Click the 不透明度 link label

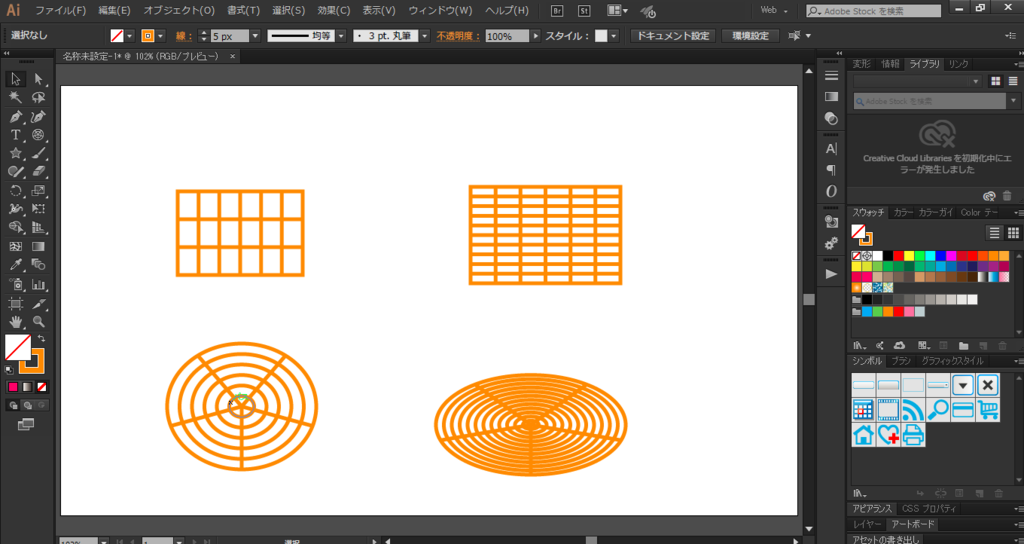458,36
